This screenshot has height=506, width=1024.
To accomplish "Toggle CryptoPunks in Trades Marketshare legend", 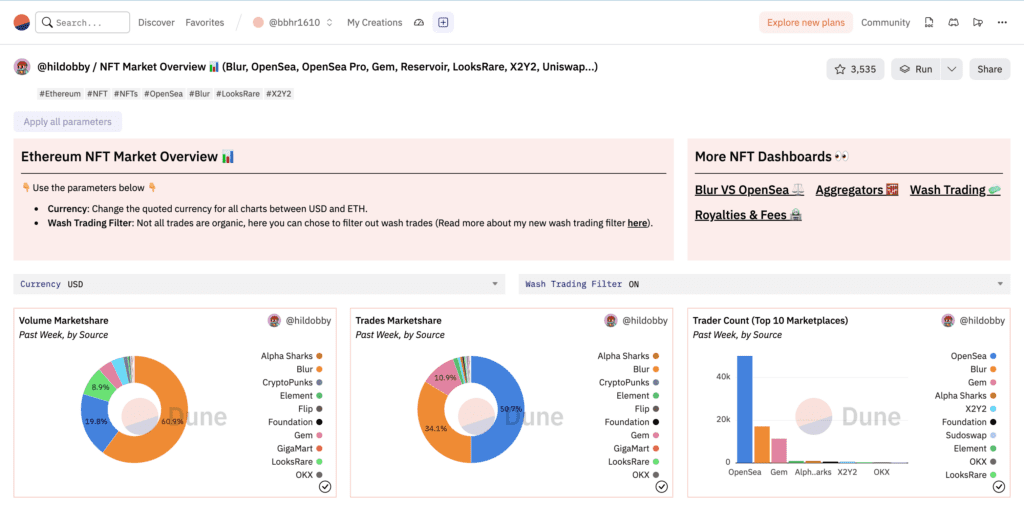I will pyautogui.click(x=630, y=383).
